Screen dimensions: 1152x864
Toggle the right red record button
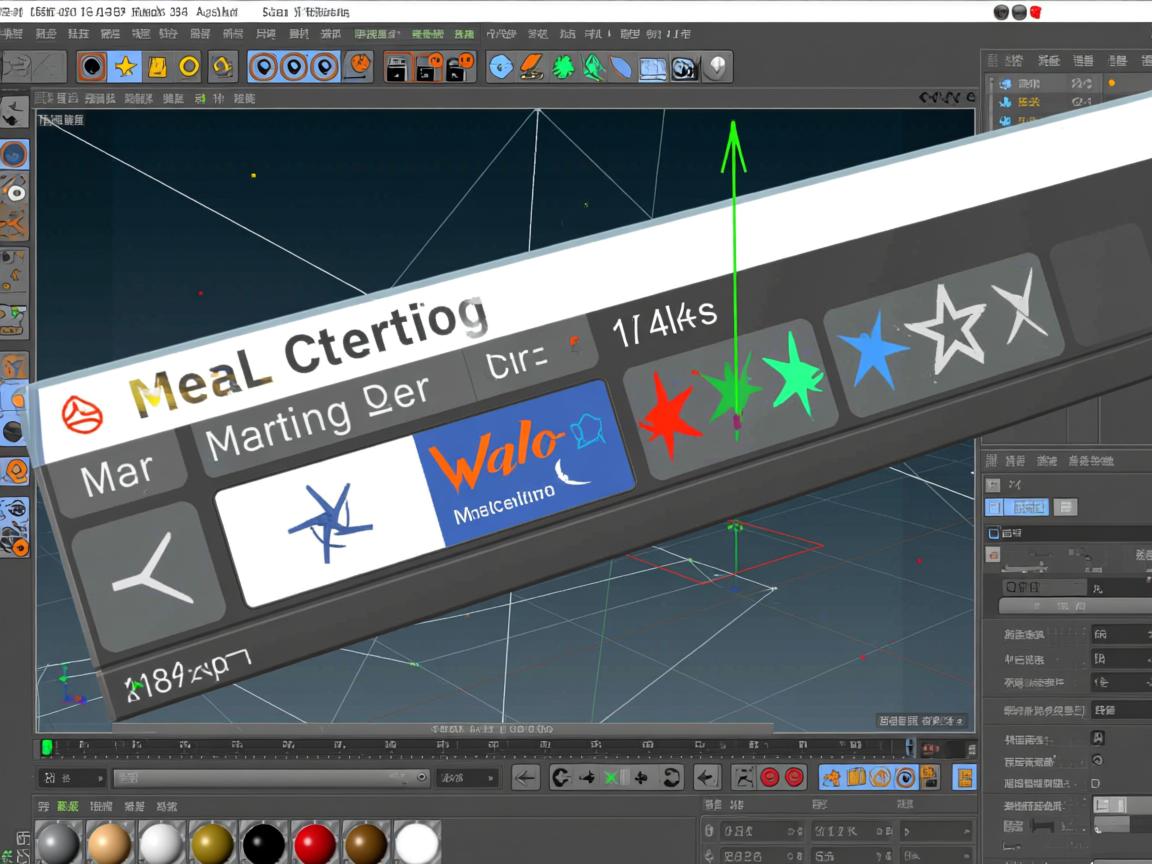[795, 777]
